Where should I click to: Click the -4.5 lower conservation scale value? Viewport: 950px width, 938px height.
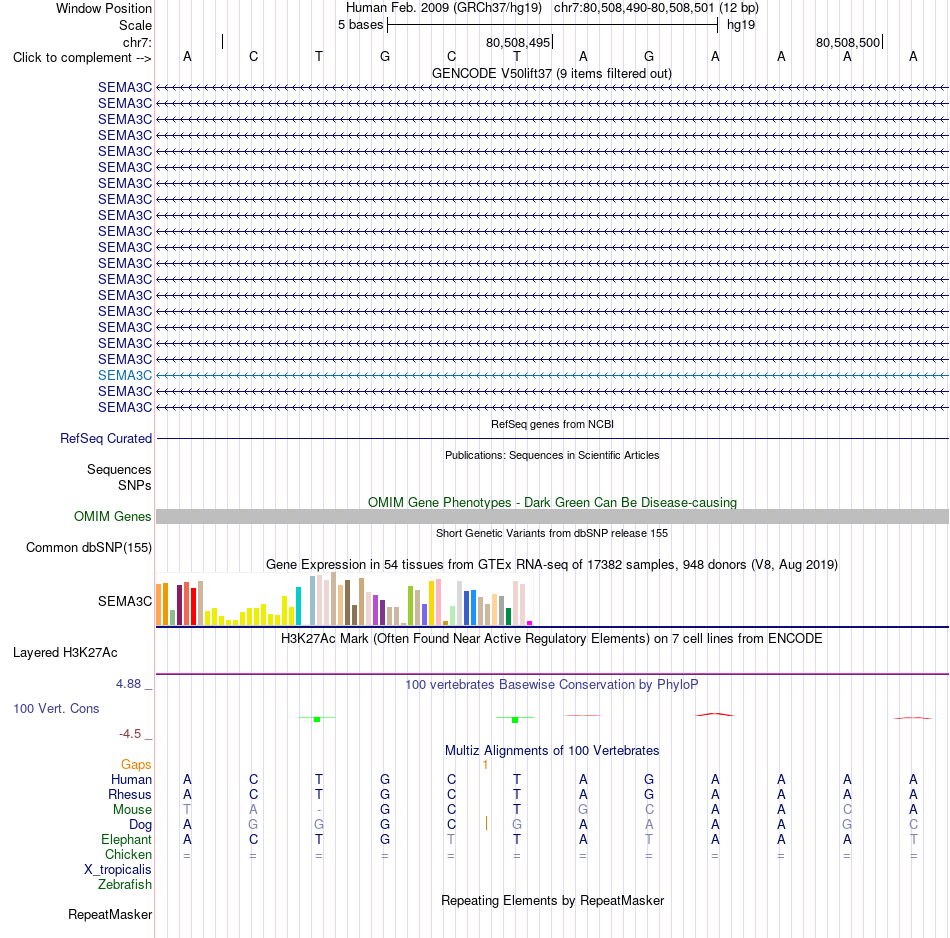[x=130, y=734]
